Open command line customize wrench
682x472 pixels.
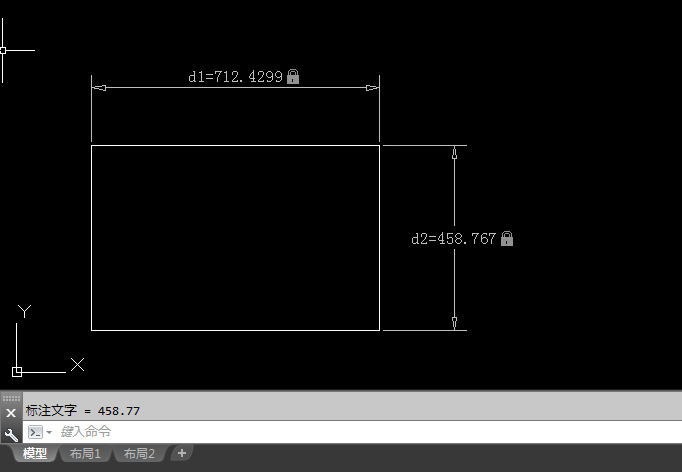pyautogui.click(x=11, y=434)
